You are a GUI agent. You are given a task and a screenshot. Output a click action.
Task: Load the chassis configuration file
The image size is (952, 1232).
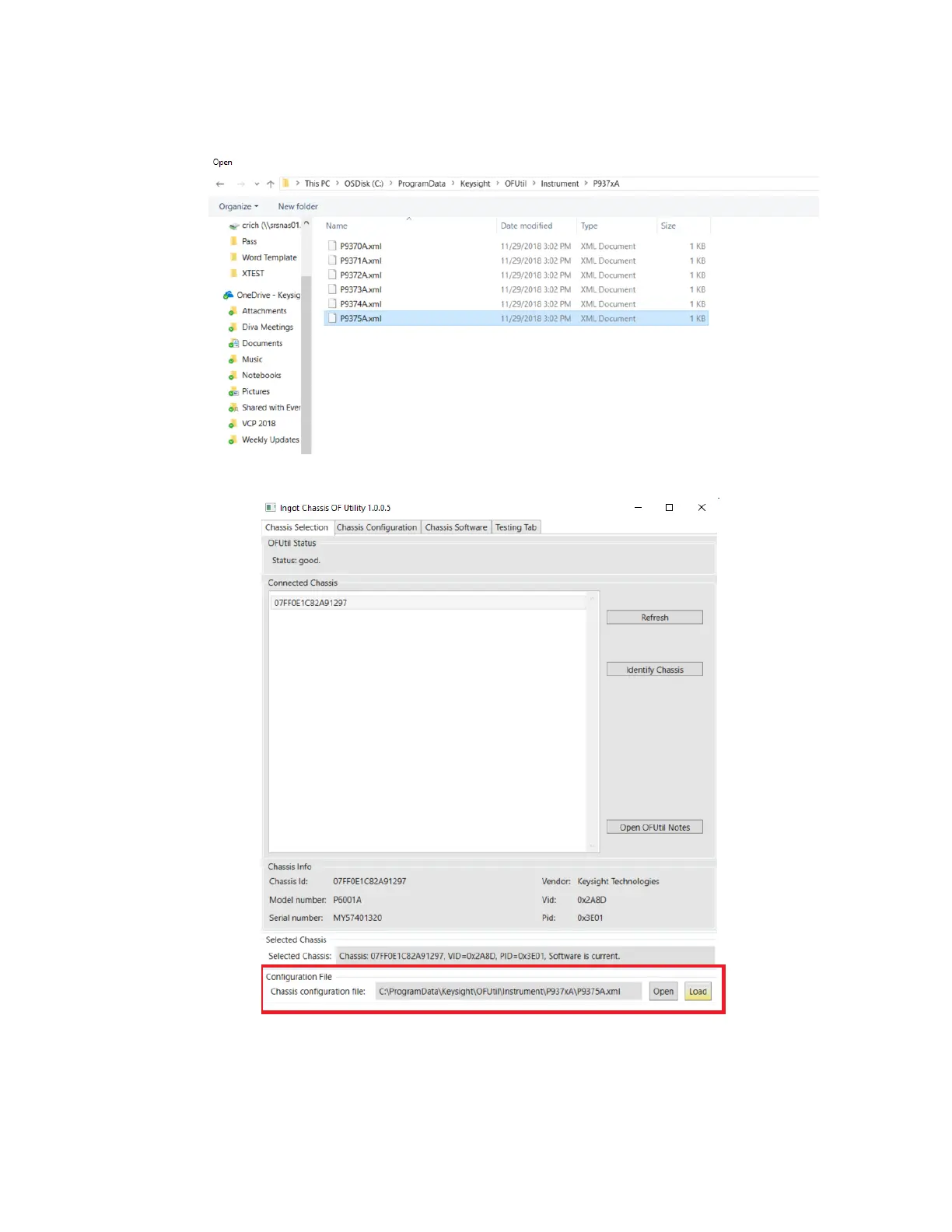coord(698,992)
